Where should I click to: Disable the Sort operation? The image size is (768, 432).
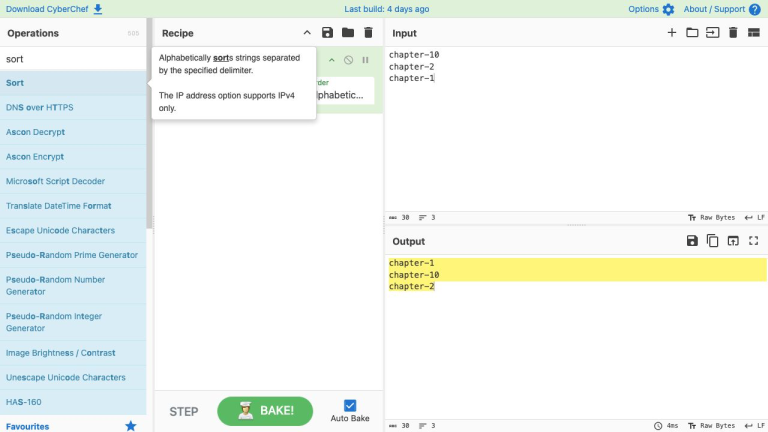point(348,60)
